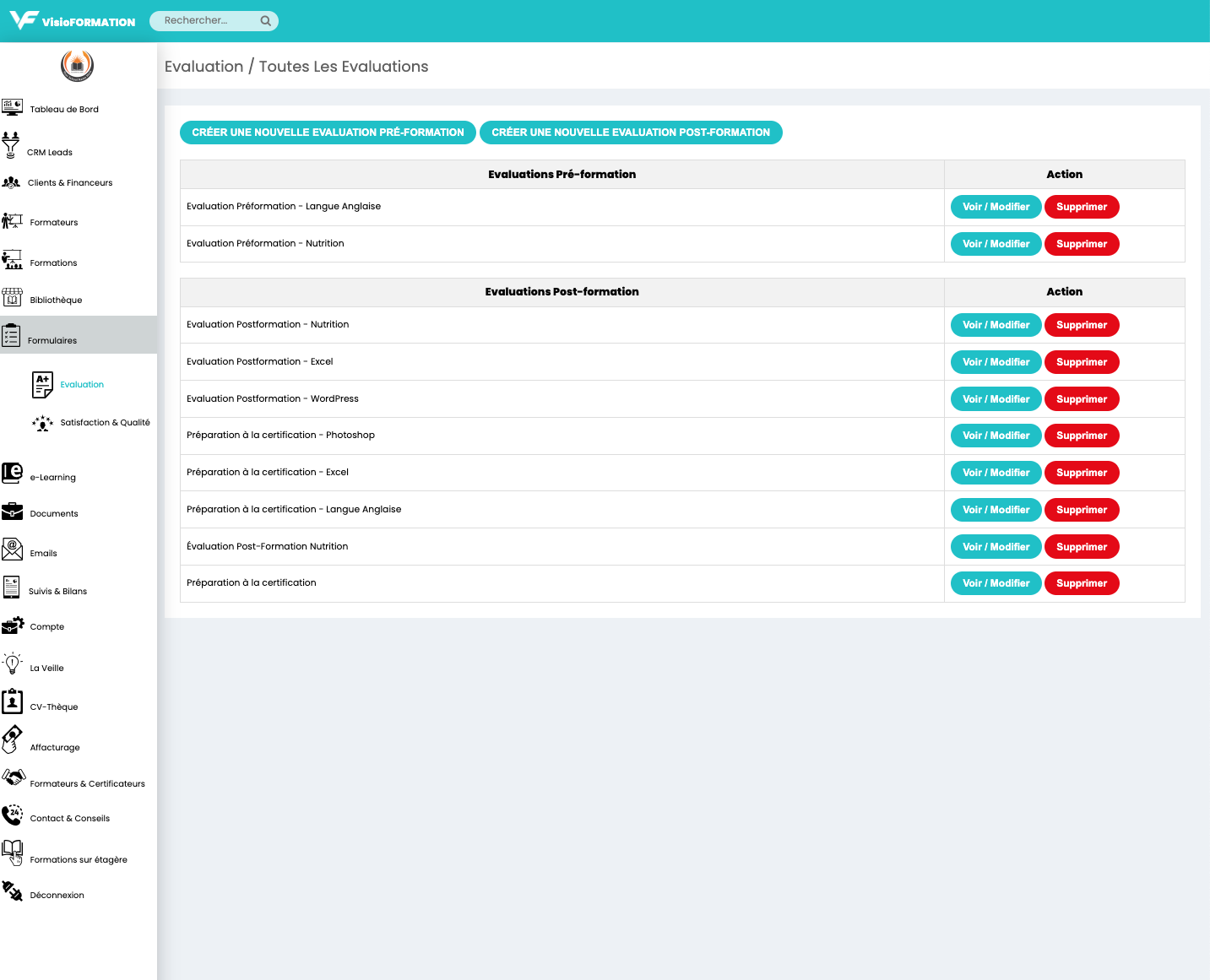The width and height of the screenshot is (1210, 980).
Task: Supprimer Evaluation Postformation - WordPress
Action: pos(1082,399)
